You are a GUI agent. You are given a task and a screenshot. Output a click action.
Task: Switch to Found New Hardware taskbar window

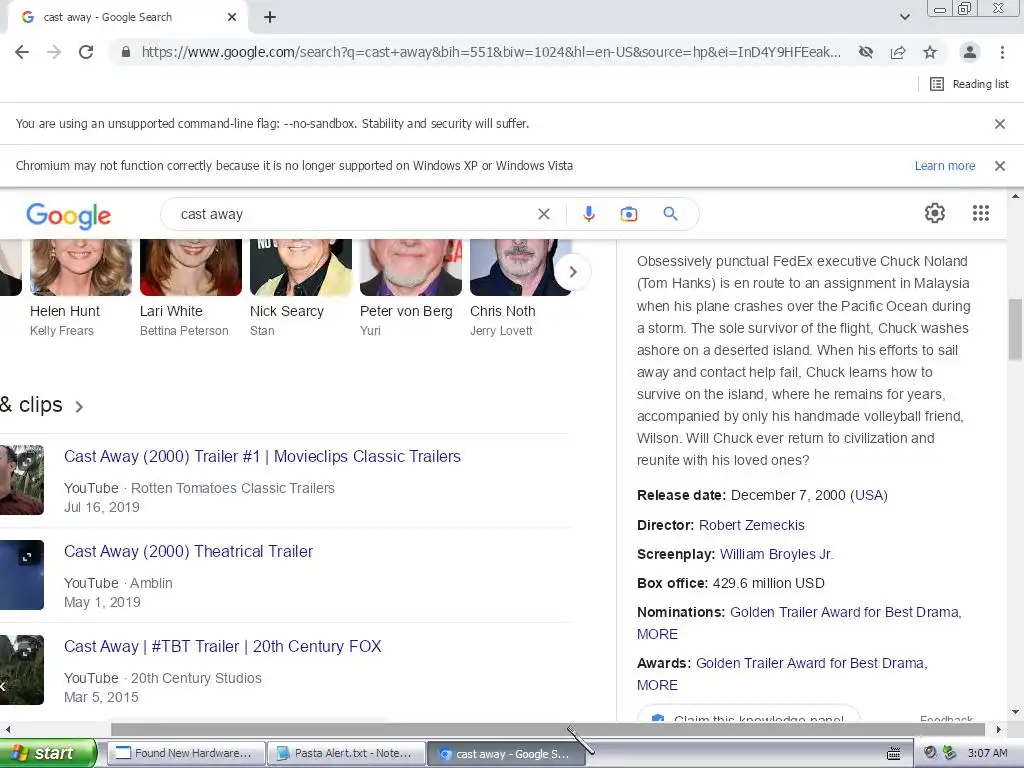point(186,754)
